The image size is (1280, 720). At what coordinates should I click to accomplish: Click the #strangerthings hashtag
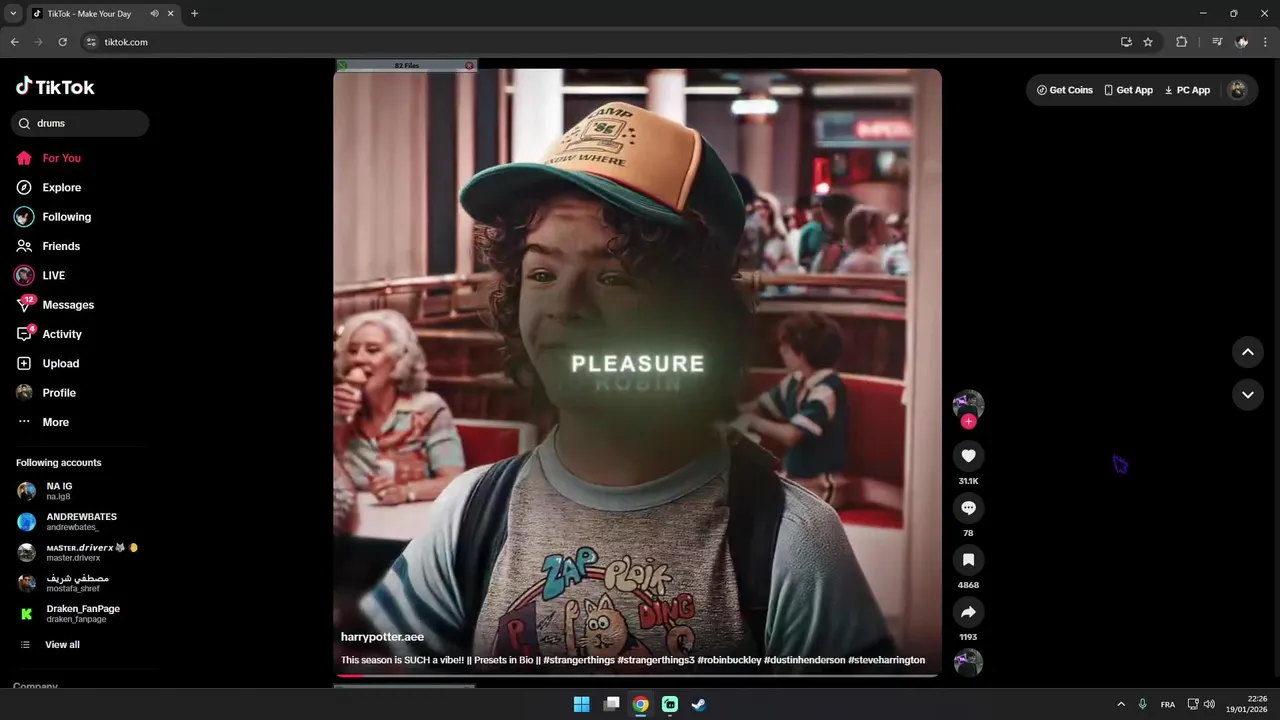(x=578, y=660)
